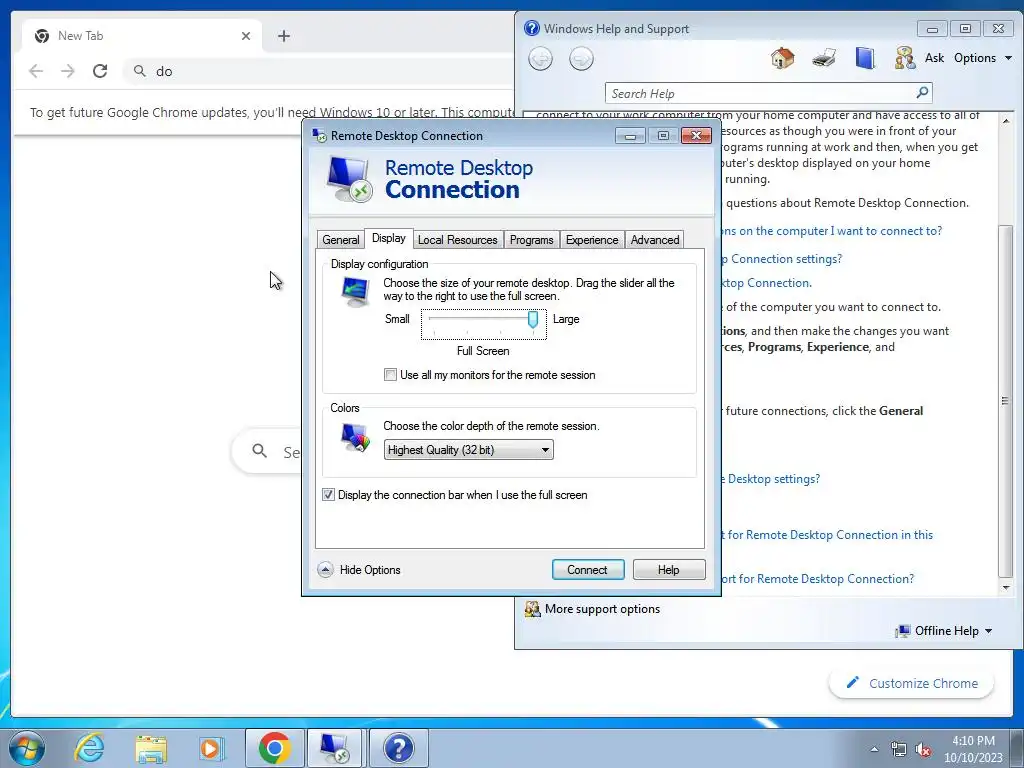Image resolution: width=1024 pixels, height=768 pixels.
Task: Launch Internet Explorer from taskbar
Action: click(89, 748)
